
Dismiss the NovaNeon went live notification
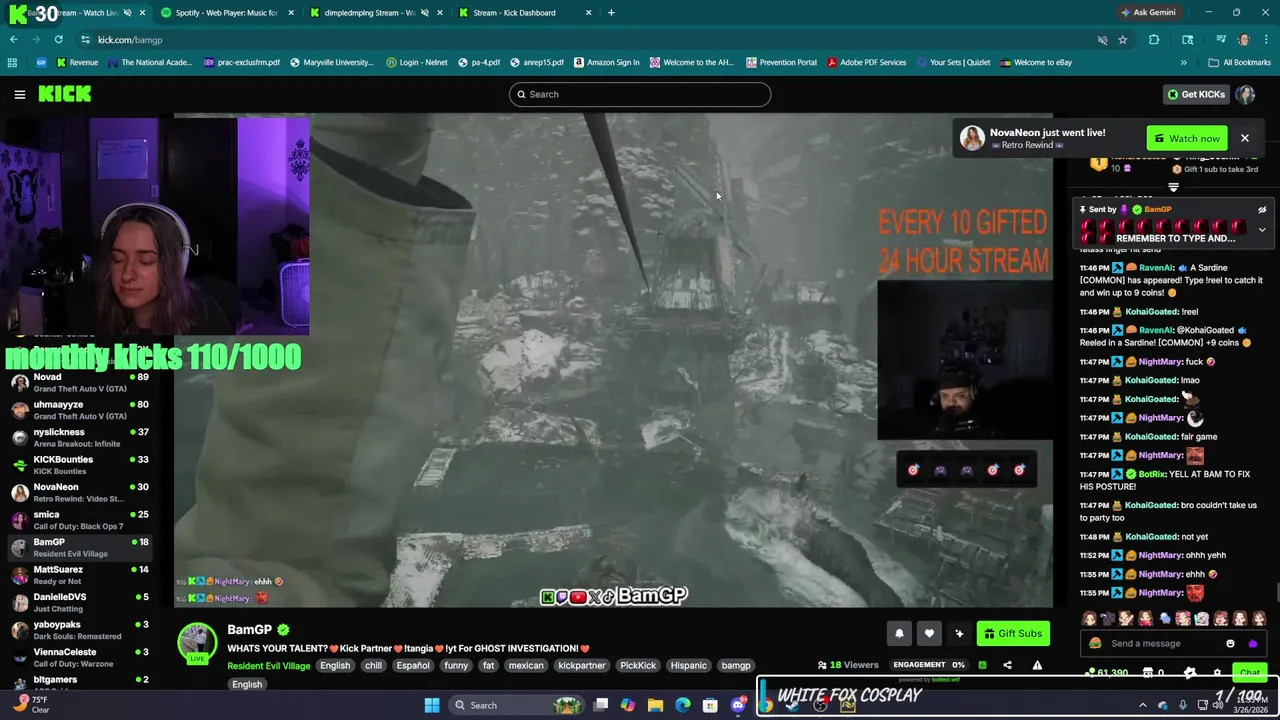tap(1244, 138)
